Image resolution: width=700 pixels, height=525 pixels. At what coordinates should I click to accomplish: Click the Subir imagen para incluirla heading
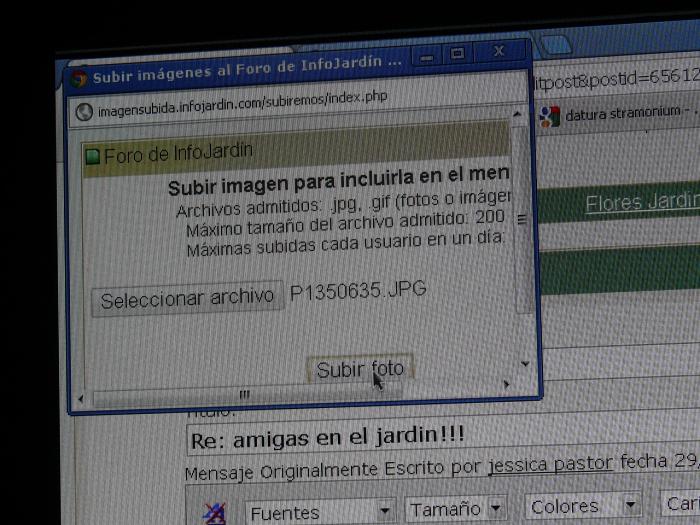[338, 181]
